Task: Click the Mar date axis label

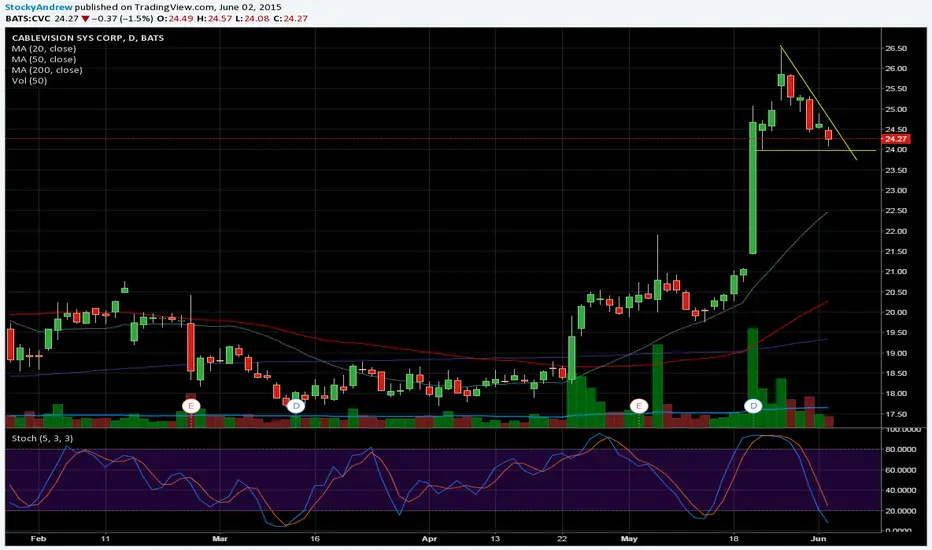Action: (x=220, y=539)
